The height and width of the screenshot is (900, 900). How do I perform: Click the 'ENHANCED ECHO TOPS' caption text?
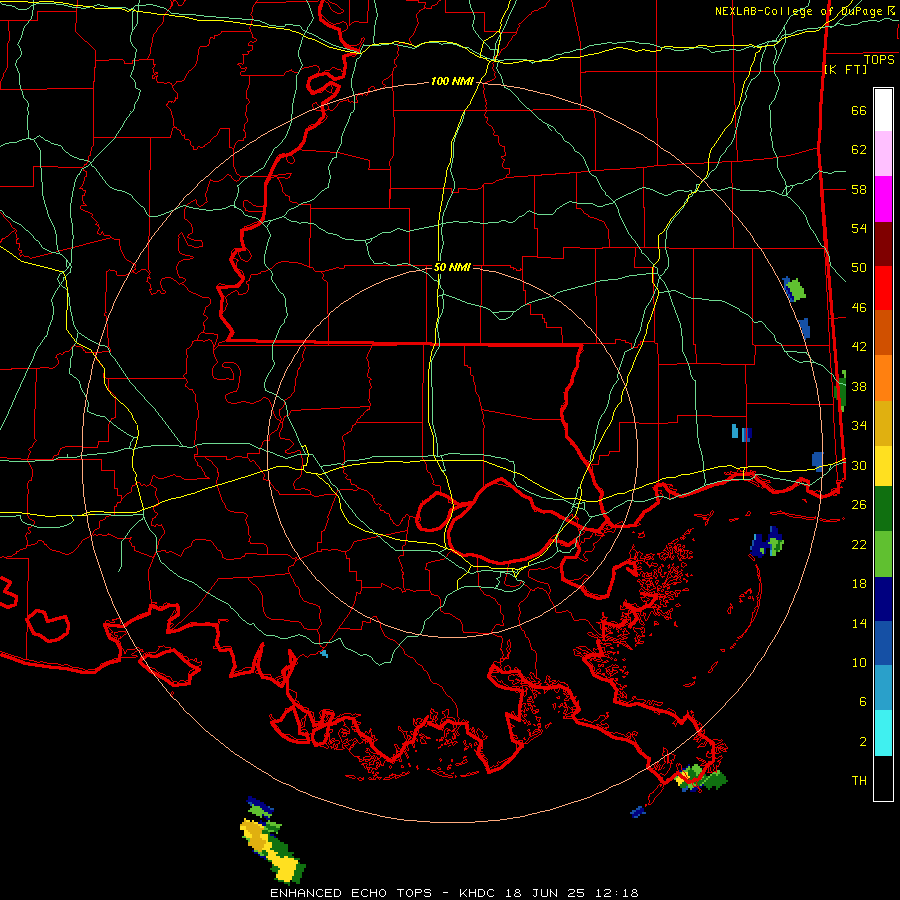pyautogui.click(x=351, y=893)
